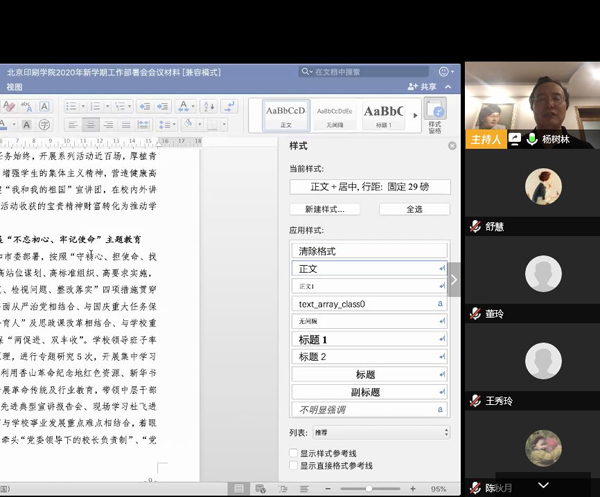Enable 显示样式参考线 checkbox
The height and width of the screenshot is (497, 600).
tap(293, 453)
